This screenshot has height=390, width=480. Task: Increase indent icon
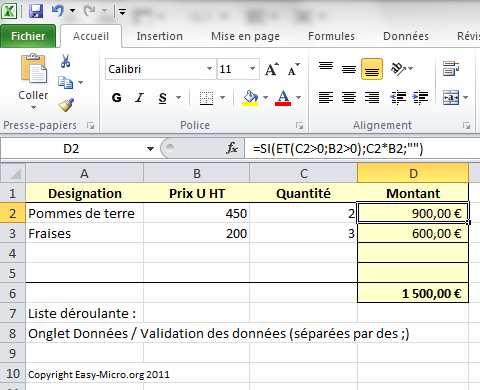[421, 98]
